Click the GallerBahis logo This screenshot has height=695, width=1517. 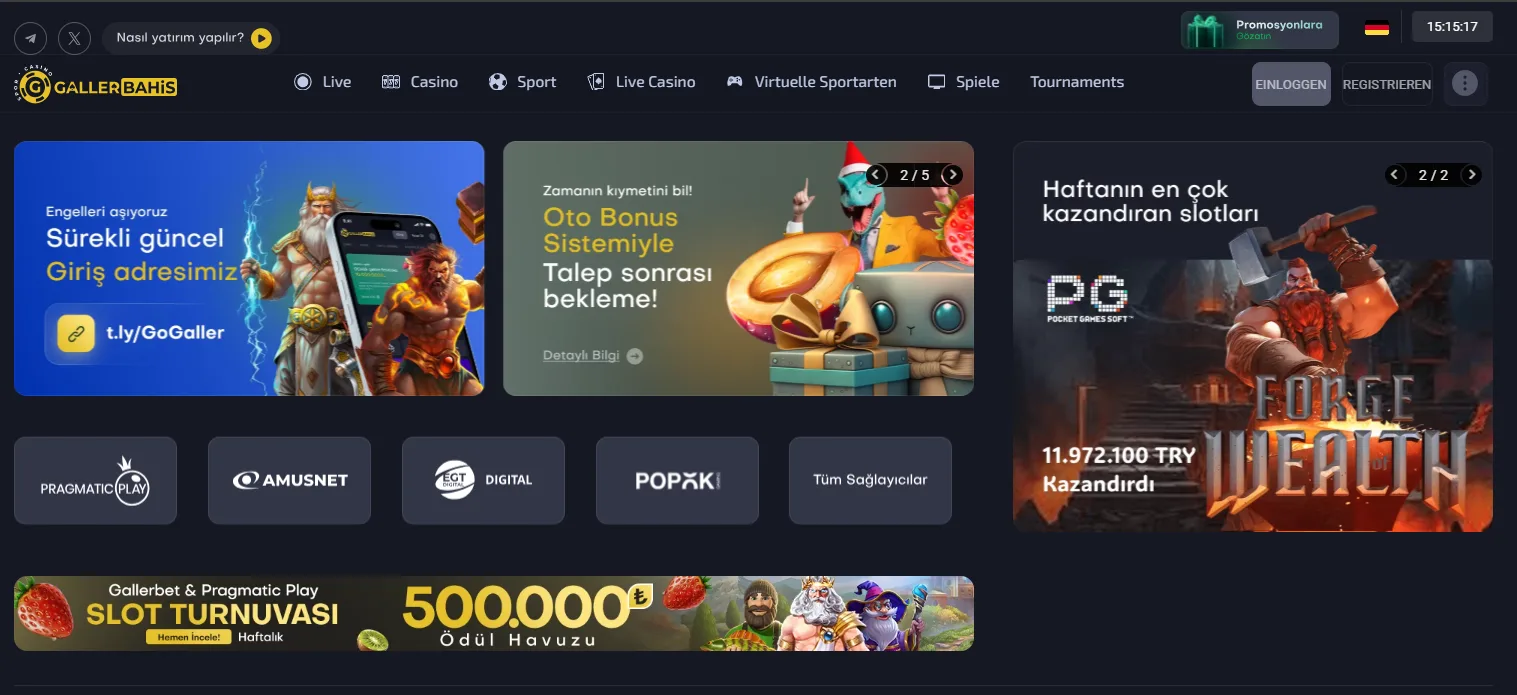click(96, 85)
